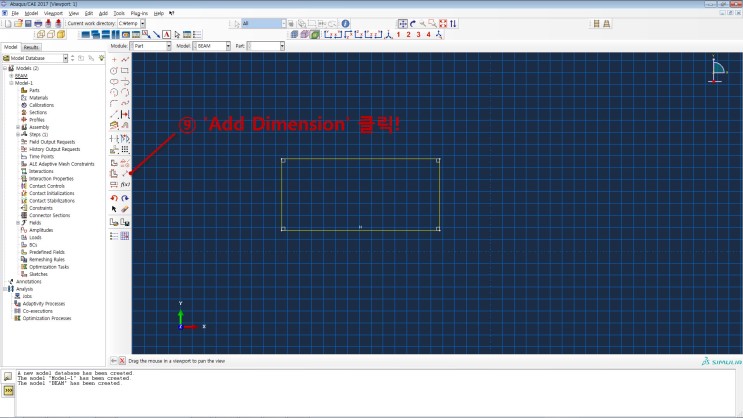Image resolution: width=743 pixels, height=418 pixels.
Task: Switch to the Results tab
Action: (x=31, y=47)
